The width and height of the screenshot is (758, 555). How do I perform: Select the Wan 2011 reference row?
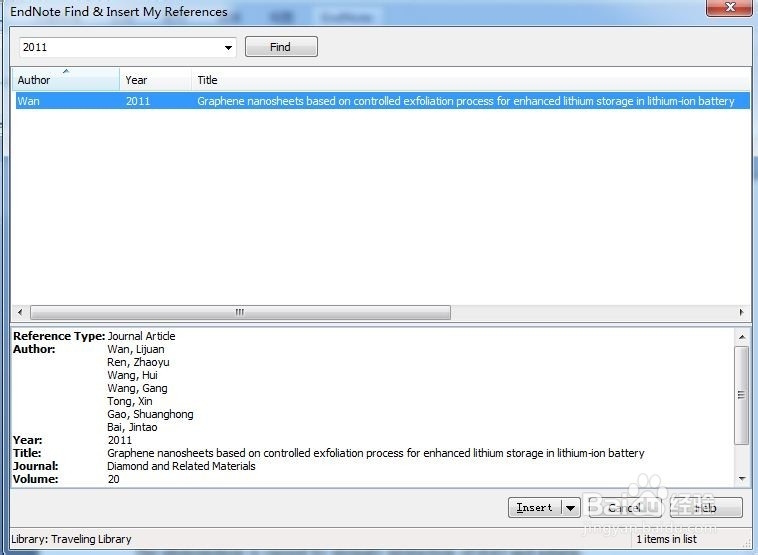pyautogui.click(x=382, y=101)
